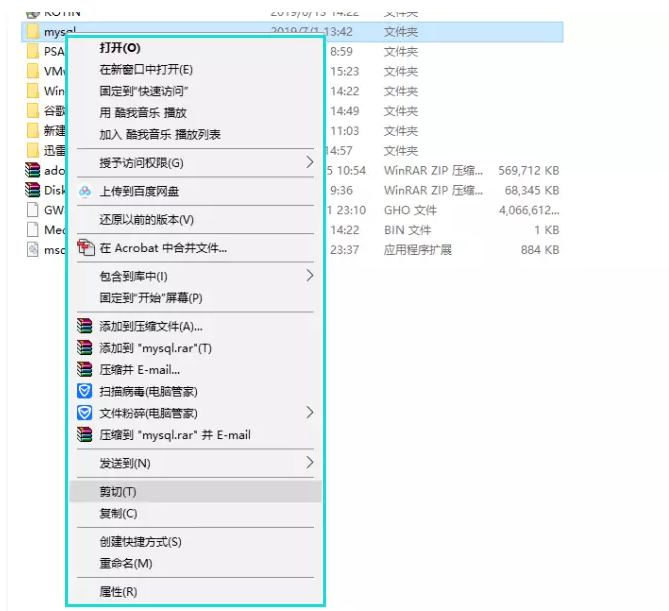The height and width of the screenshot is (611, 669).
Task: Choose 扫描病毒(电脑管家)
Action: pos(148,392)
